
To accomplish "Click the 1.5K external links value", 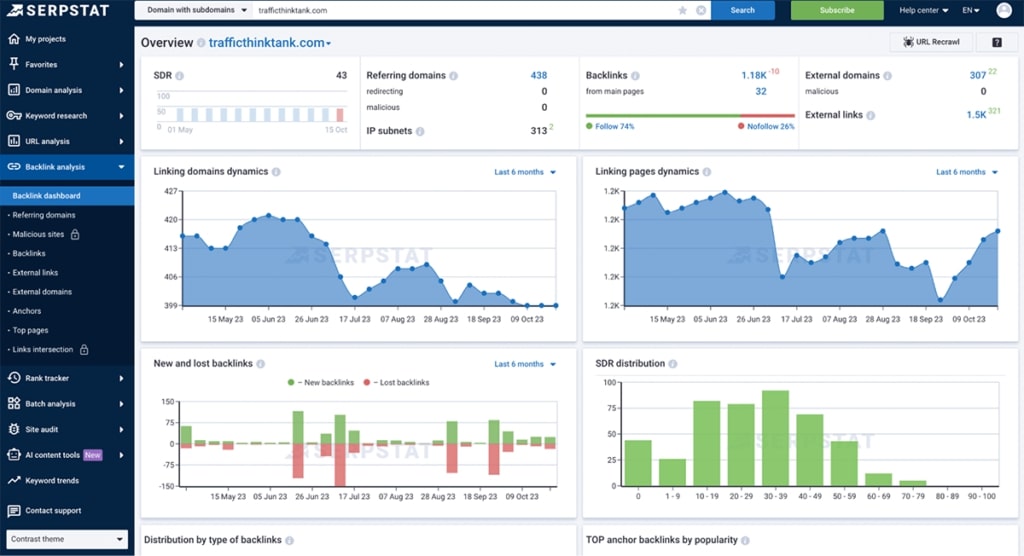I will 976,115.
